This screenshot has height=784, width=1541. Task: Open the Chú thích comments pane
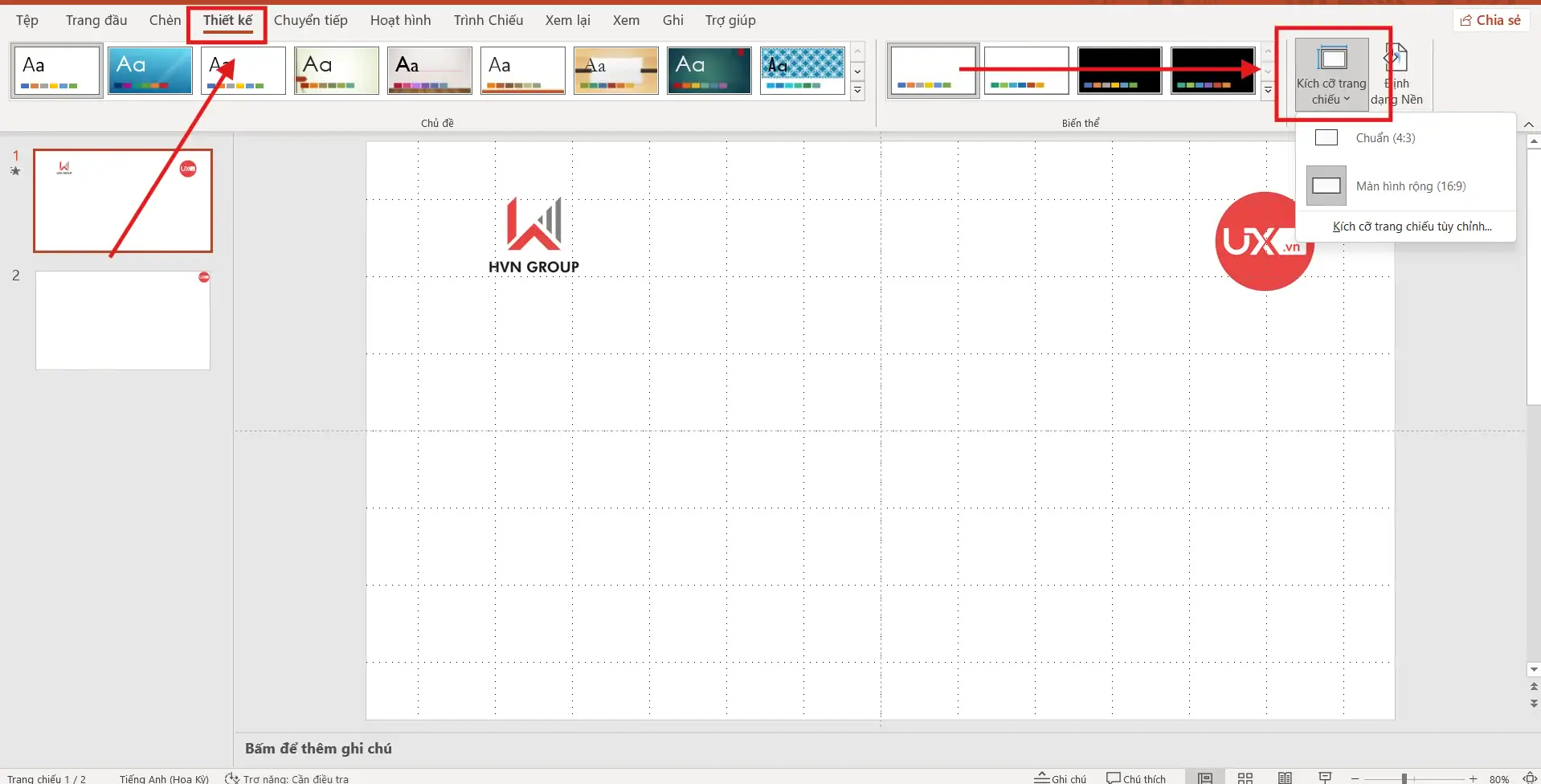[x=1135, y=778]
